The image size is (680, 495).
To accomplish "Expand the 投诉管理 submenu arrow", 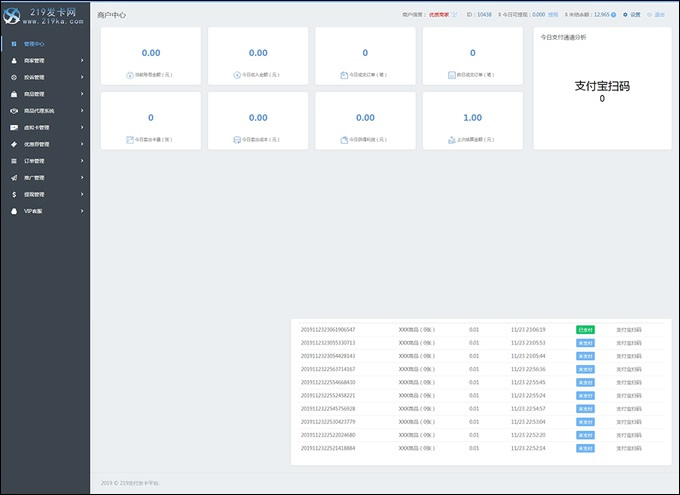I will [x=82, y=77].
